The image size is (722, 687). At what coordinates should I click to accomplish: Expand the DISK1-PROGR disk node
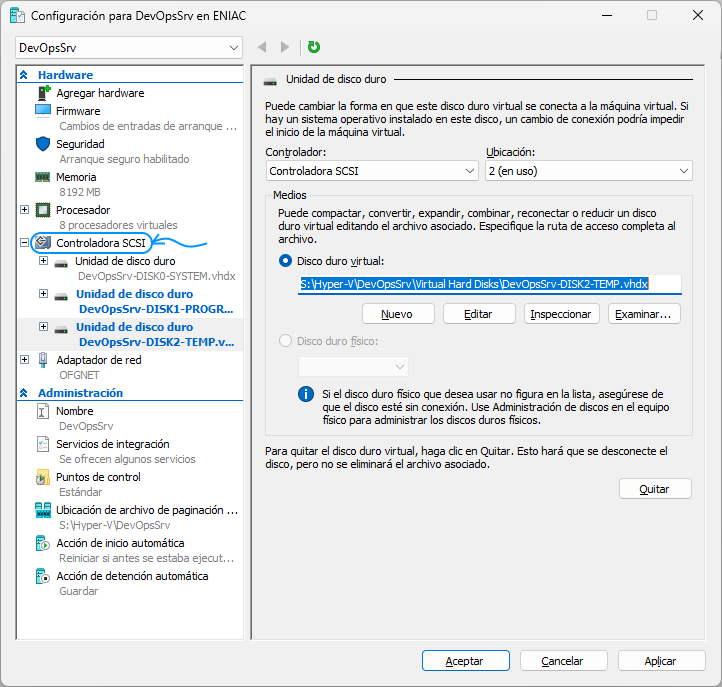coord(43,293)
